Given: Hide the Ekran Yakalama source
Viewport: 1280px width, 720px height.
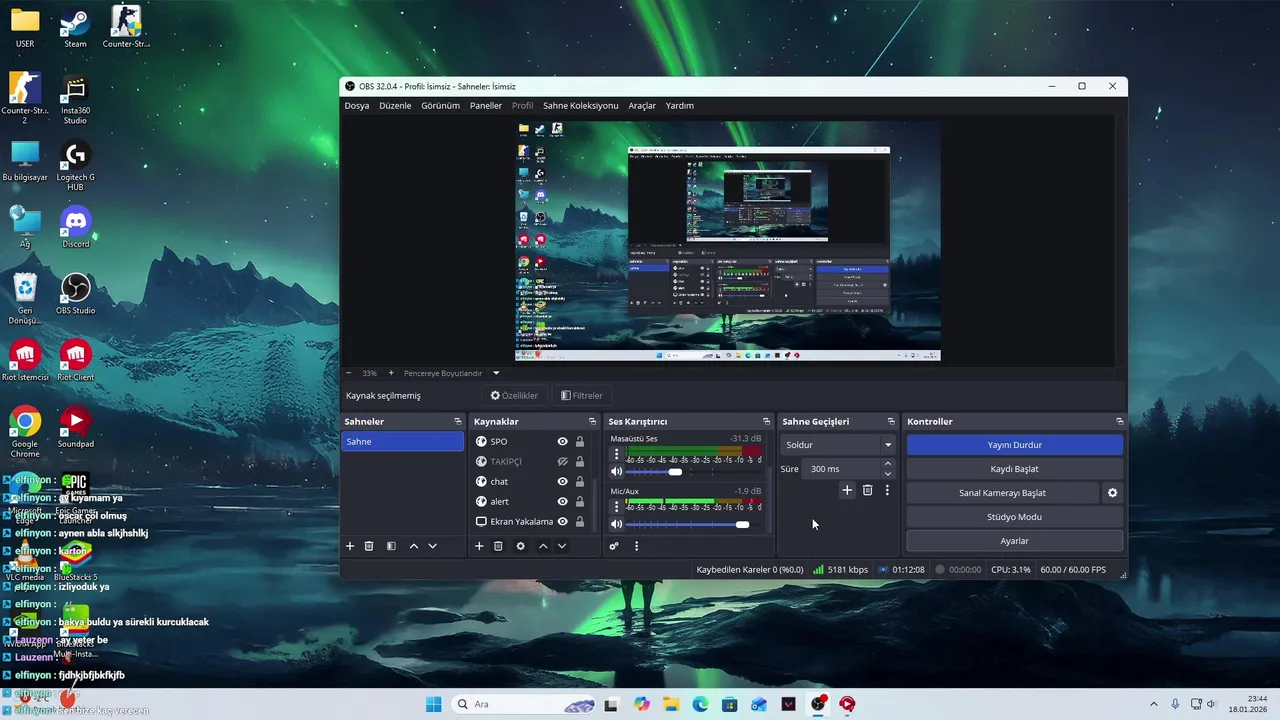Looking at the screenshot, I should (x=563, y=521).
